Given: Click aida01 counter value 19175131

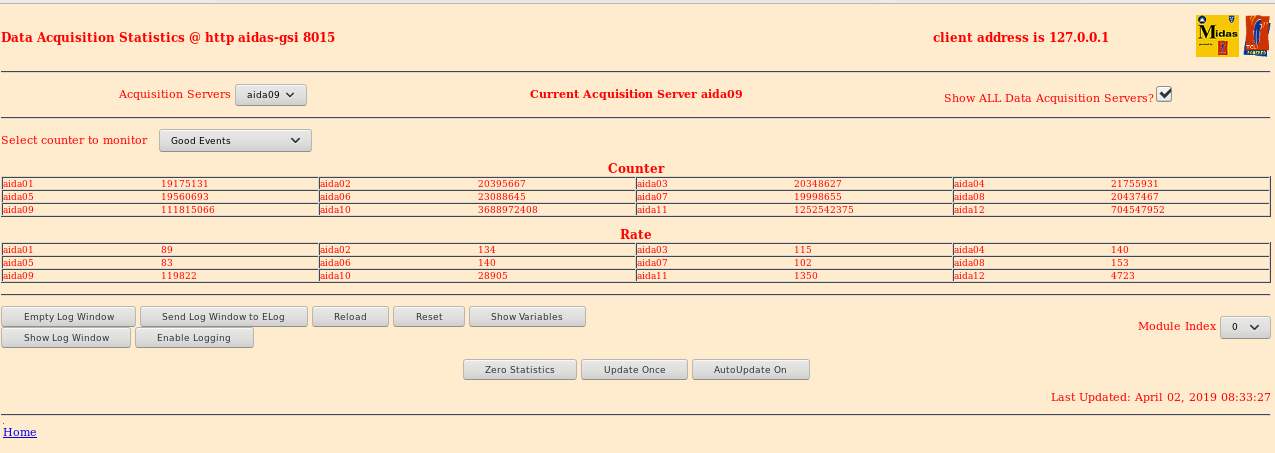Looking at the screenshot, I should [x=185, y=184].
